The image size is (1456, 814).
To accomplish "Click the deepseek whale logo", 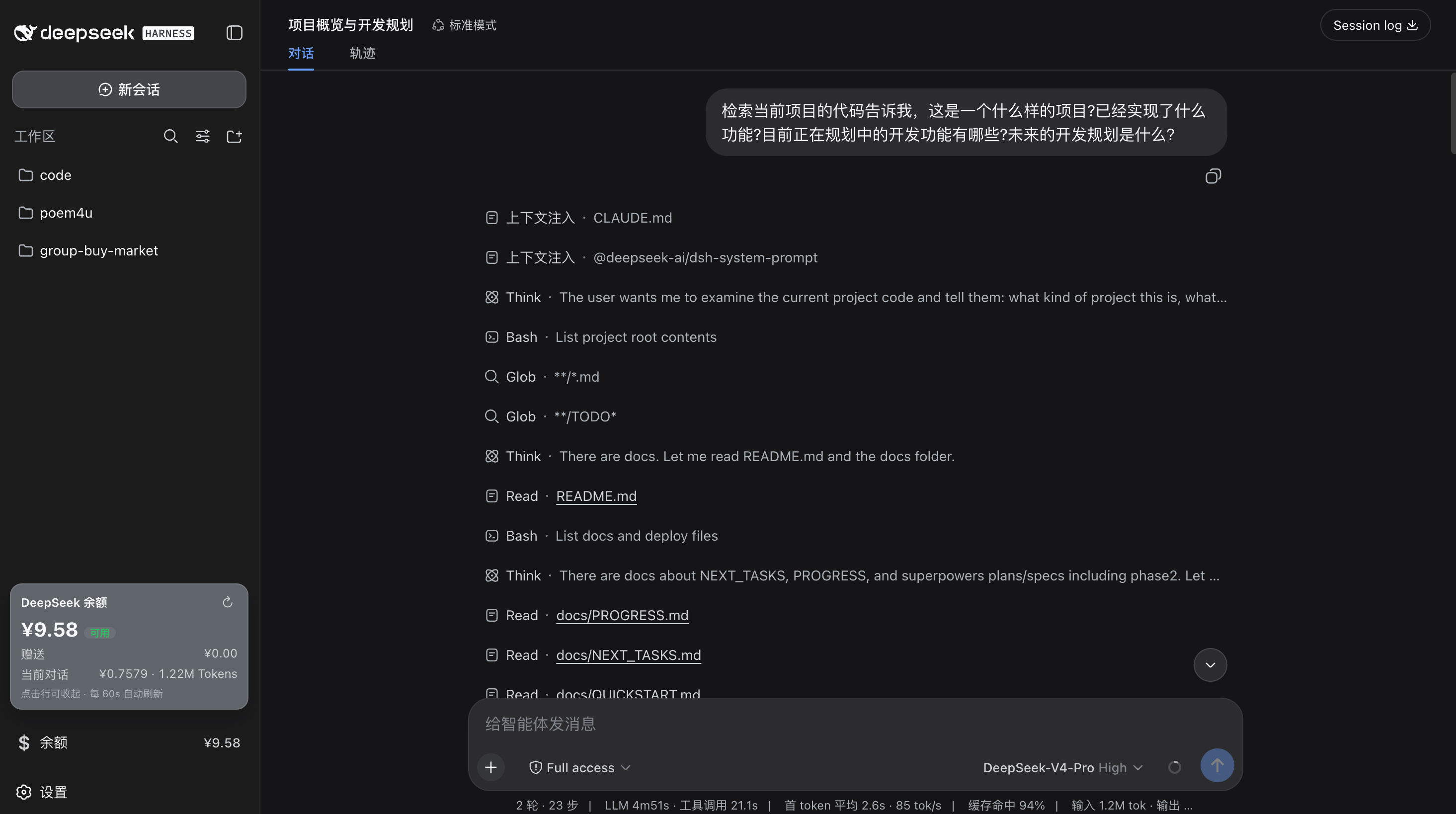I will click(25, 33).
